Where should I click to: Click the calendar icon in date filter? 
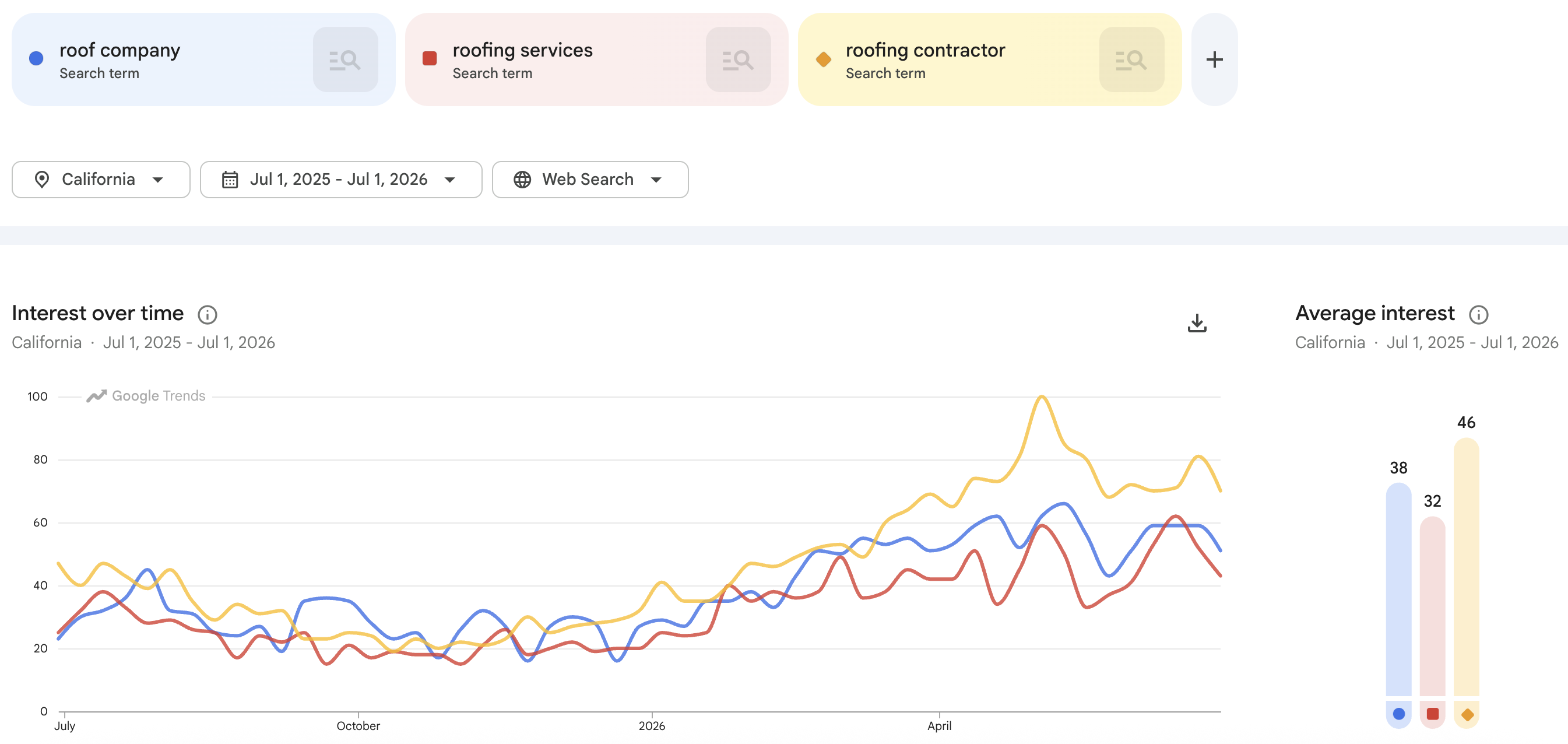230,180
